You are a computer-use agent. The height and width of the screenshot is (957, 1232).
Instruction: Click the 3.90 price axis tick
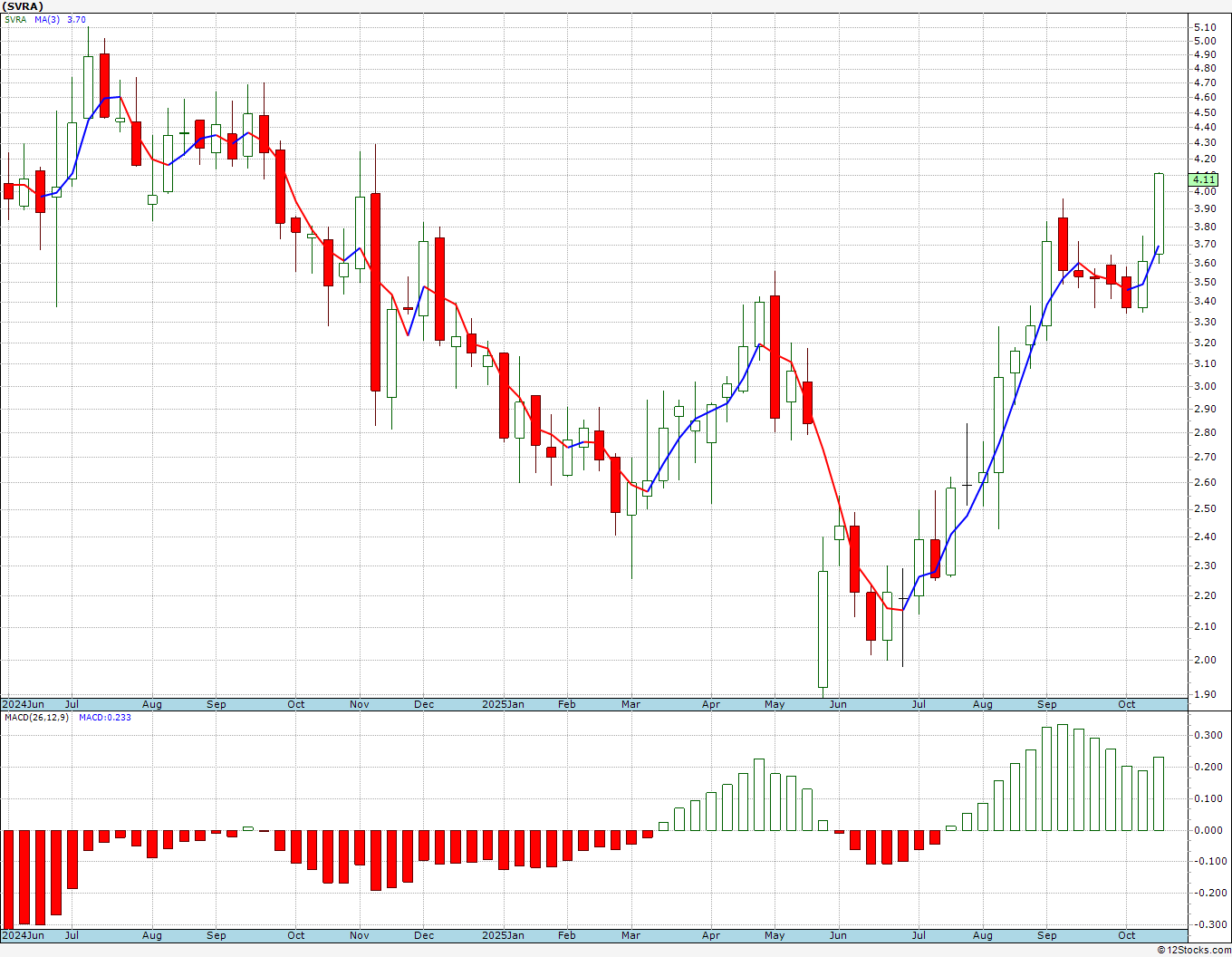point(1205,208)
